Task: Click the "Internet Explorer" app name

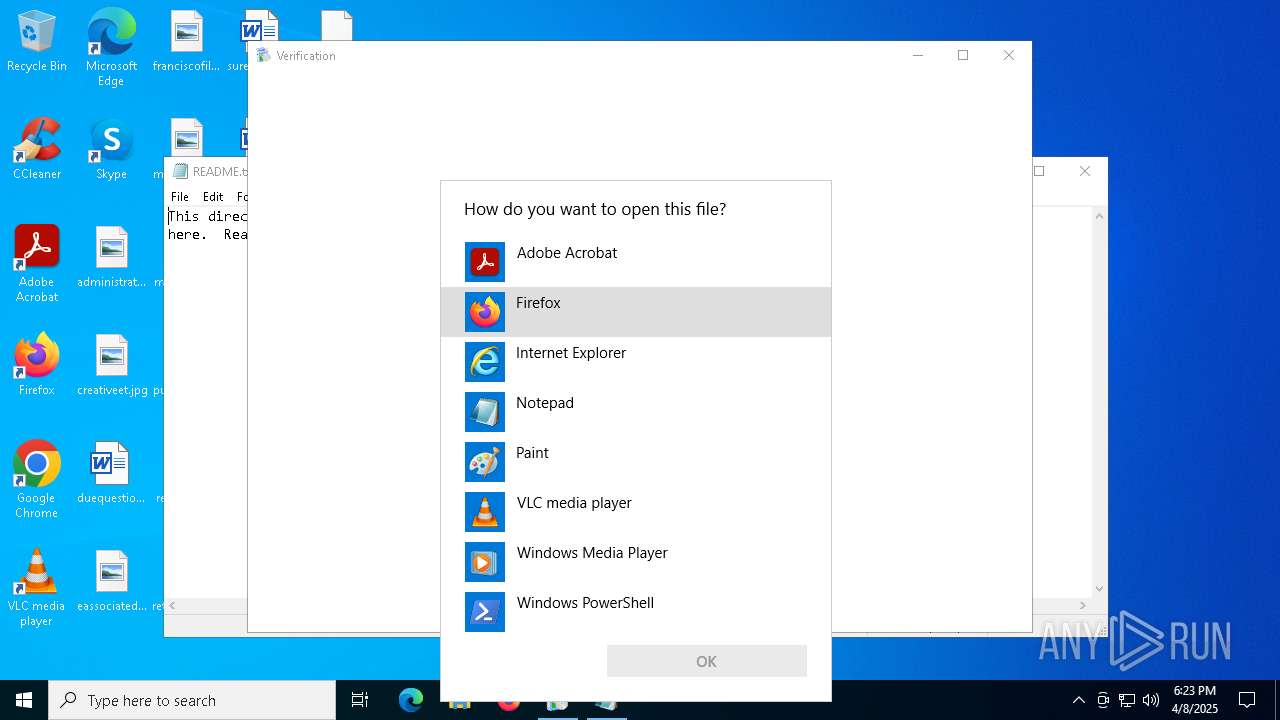Action: click(571, 353)
